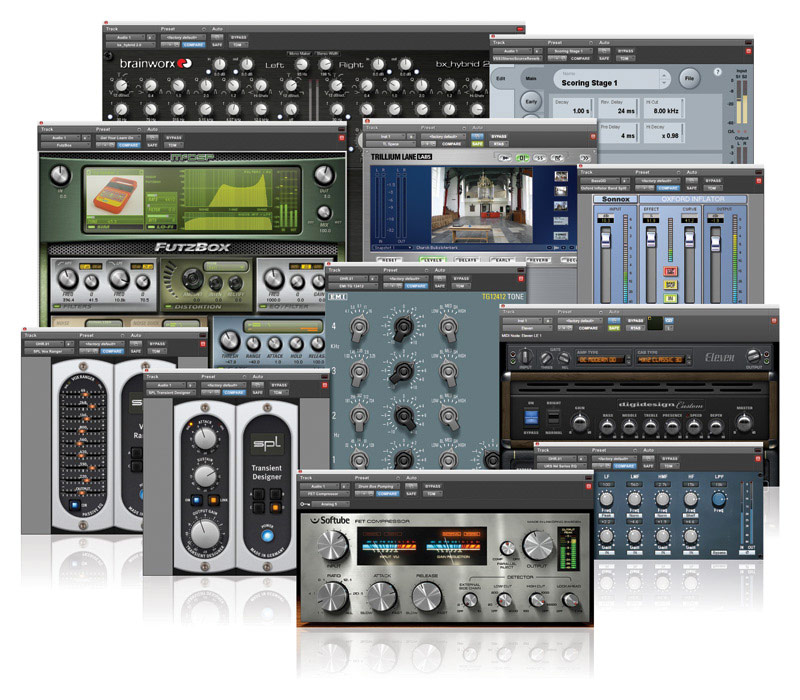The image size is (800, 700).
Task: Open the Cab Type dropdown in Eleven
Action: (x=662, y=360)
